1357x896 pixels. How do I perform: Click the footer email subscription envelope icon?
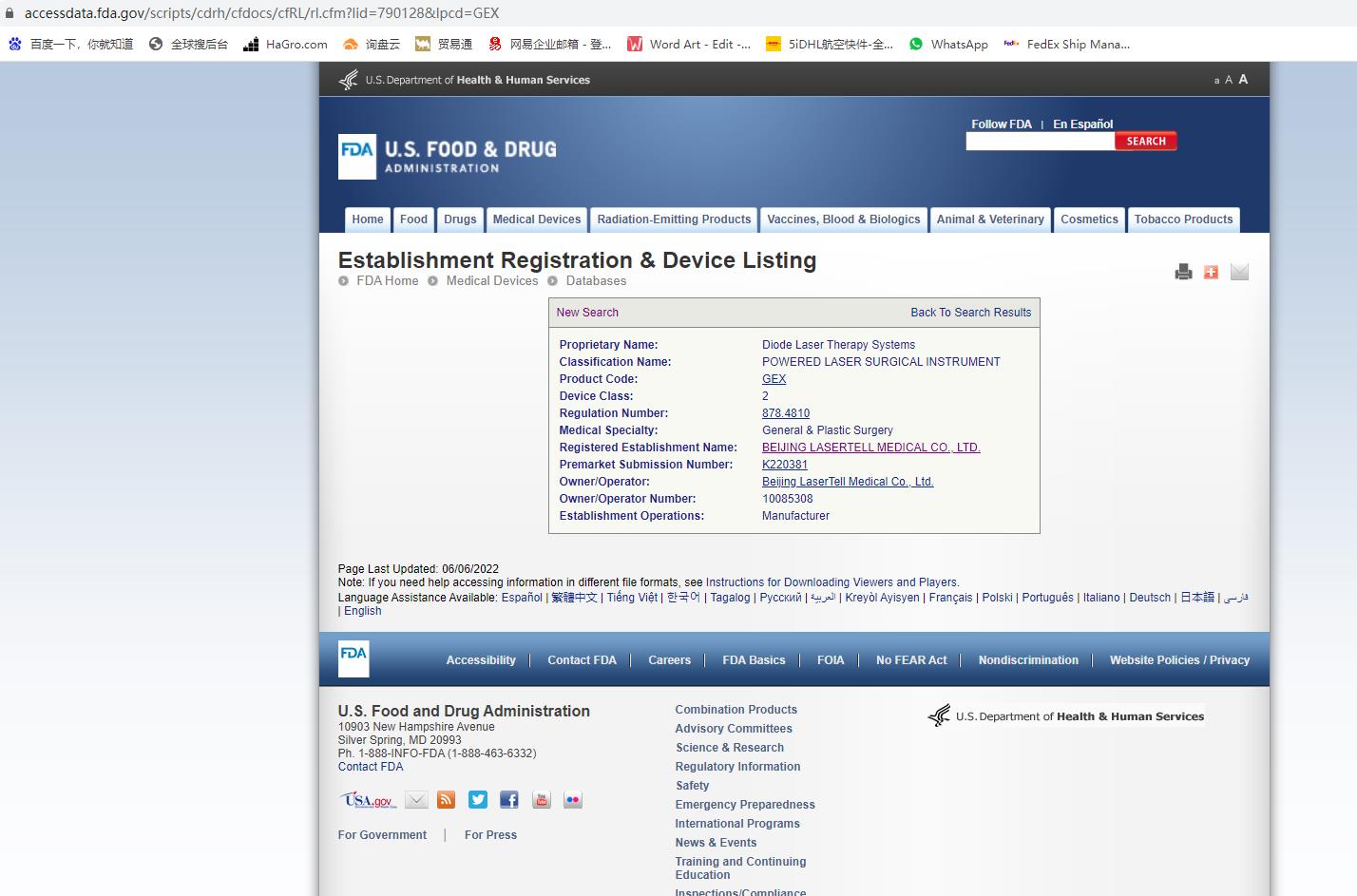[416, 800]
